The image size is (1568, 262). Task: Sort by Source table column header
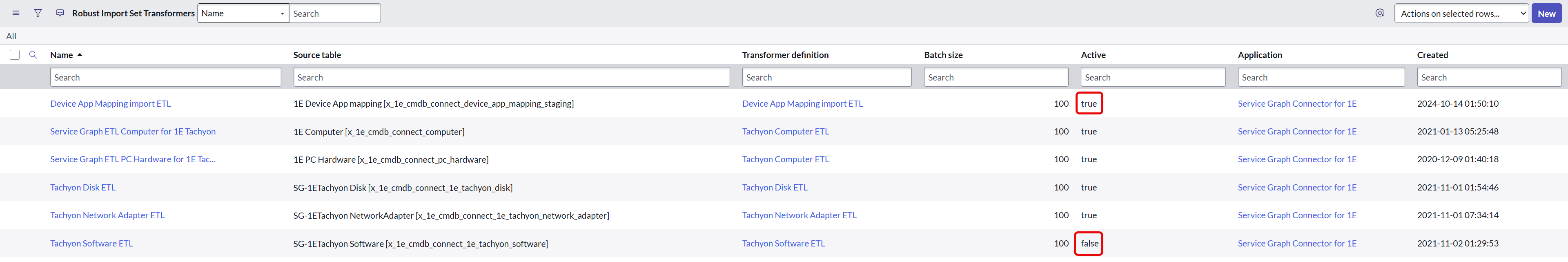pos(316,55)
